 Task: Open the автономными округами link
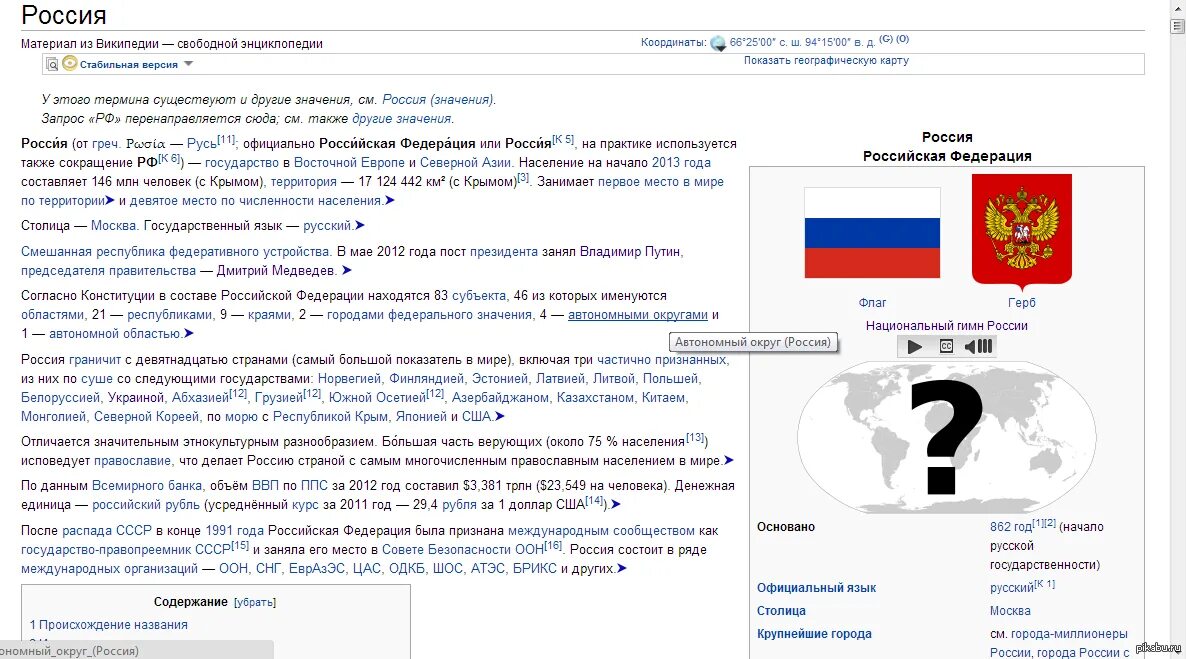pos(638,314)
